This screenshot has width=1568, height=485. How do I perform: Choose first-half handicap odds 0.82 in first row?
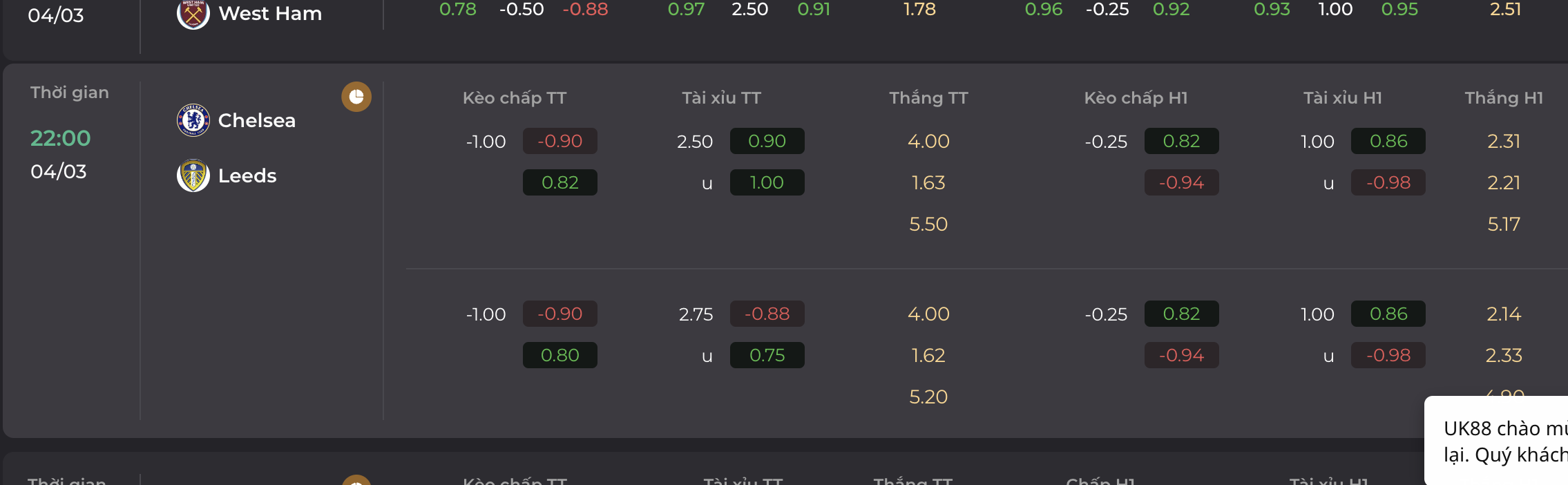point(1182,141)
